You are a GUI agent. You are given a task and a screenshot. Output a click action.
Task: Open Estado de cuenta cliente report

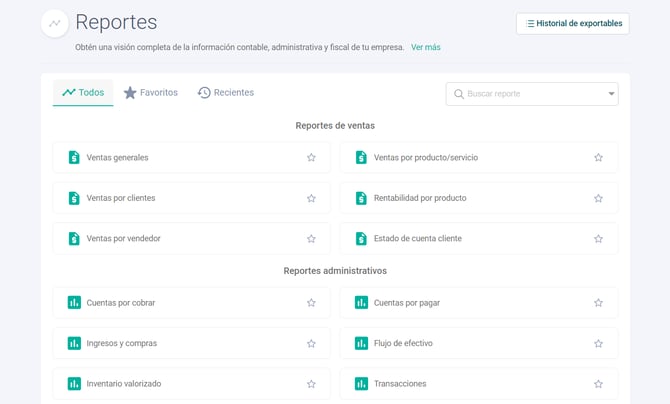(x=479, y=239)
